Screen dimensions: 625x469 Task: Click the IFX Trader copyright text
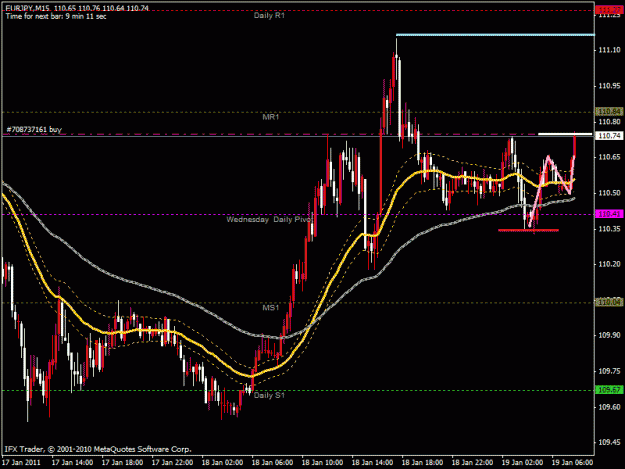click(98, 449)
